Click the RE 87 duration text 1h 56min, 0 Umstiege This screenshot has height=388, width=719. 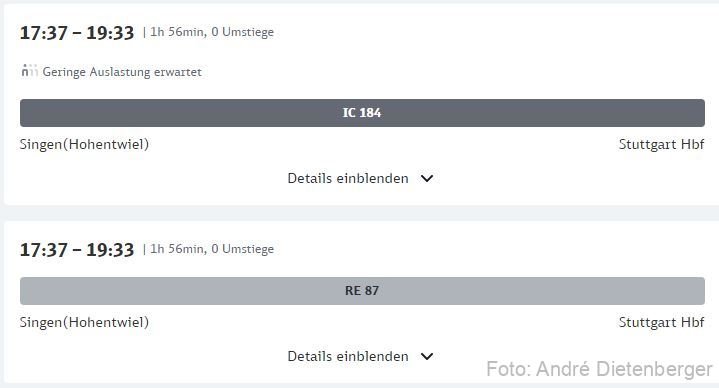coord(212,249)
